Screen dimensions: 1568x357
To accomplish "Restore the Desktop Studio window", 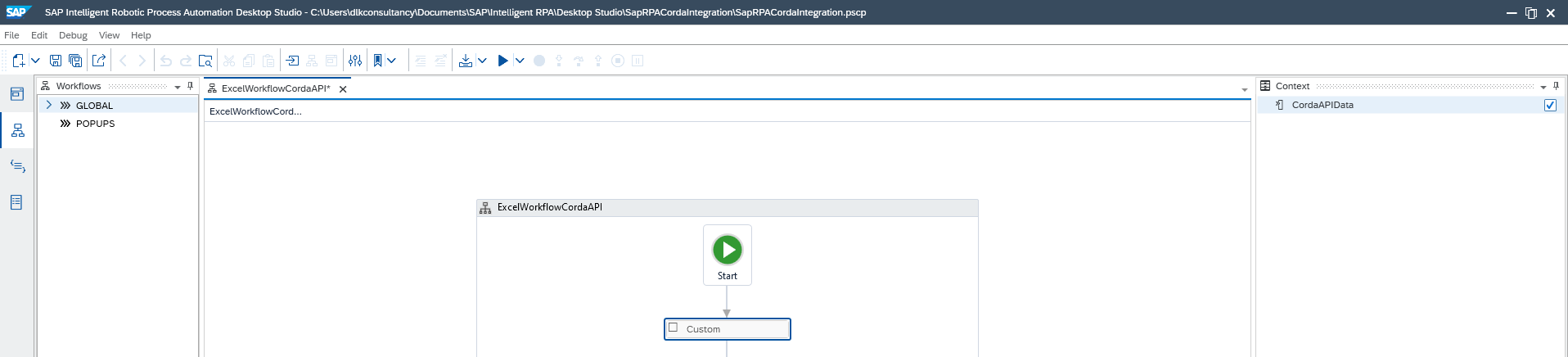I will tap(1530, 12).
